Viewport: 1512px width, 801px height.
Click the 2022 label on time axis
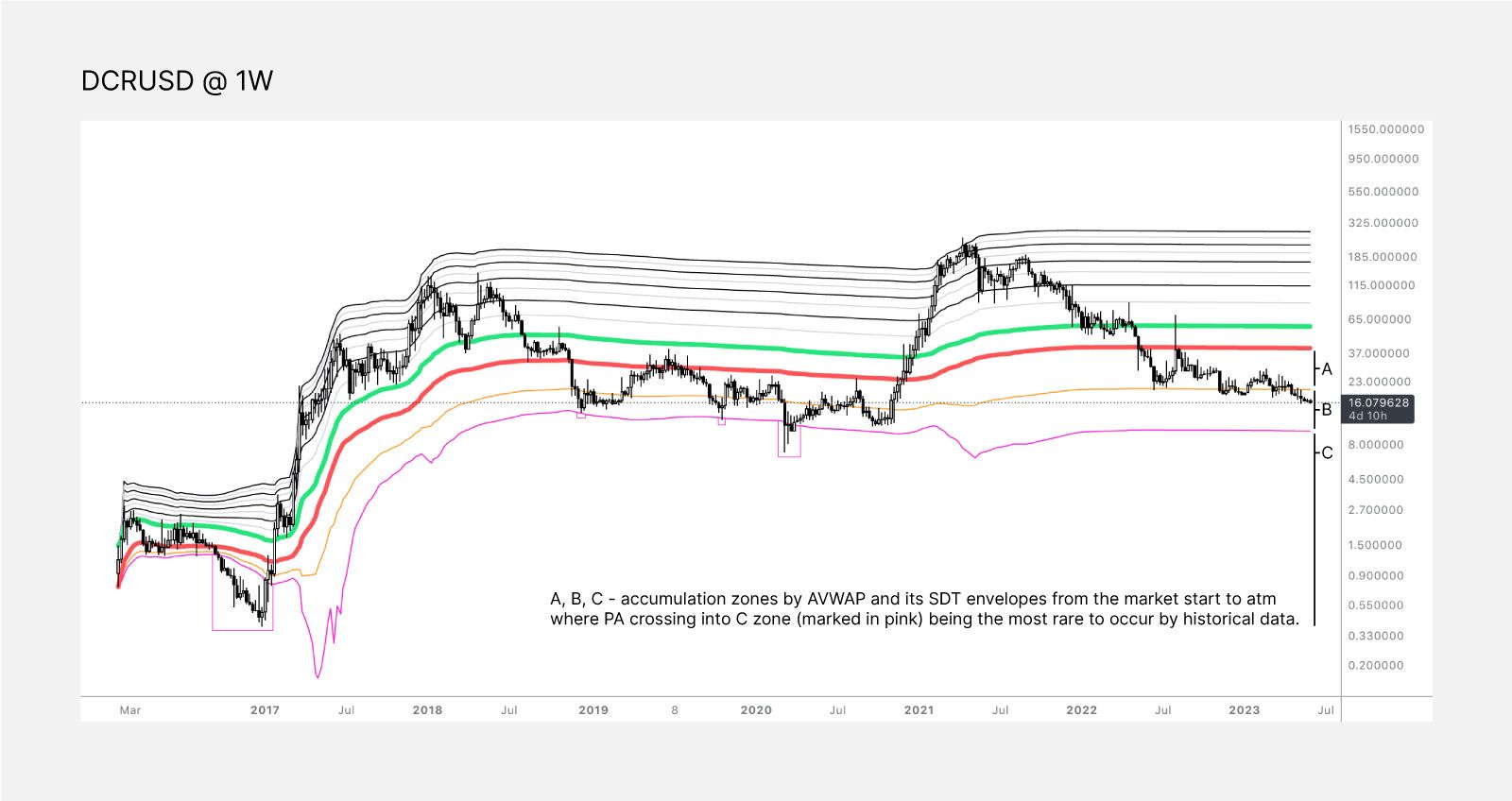click(x=1082, y=710)
